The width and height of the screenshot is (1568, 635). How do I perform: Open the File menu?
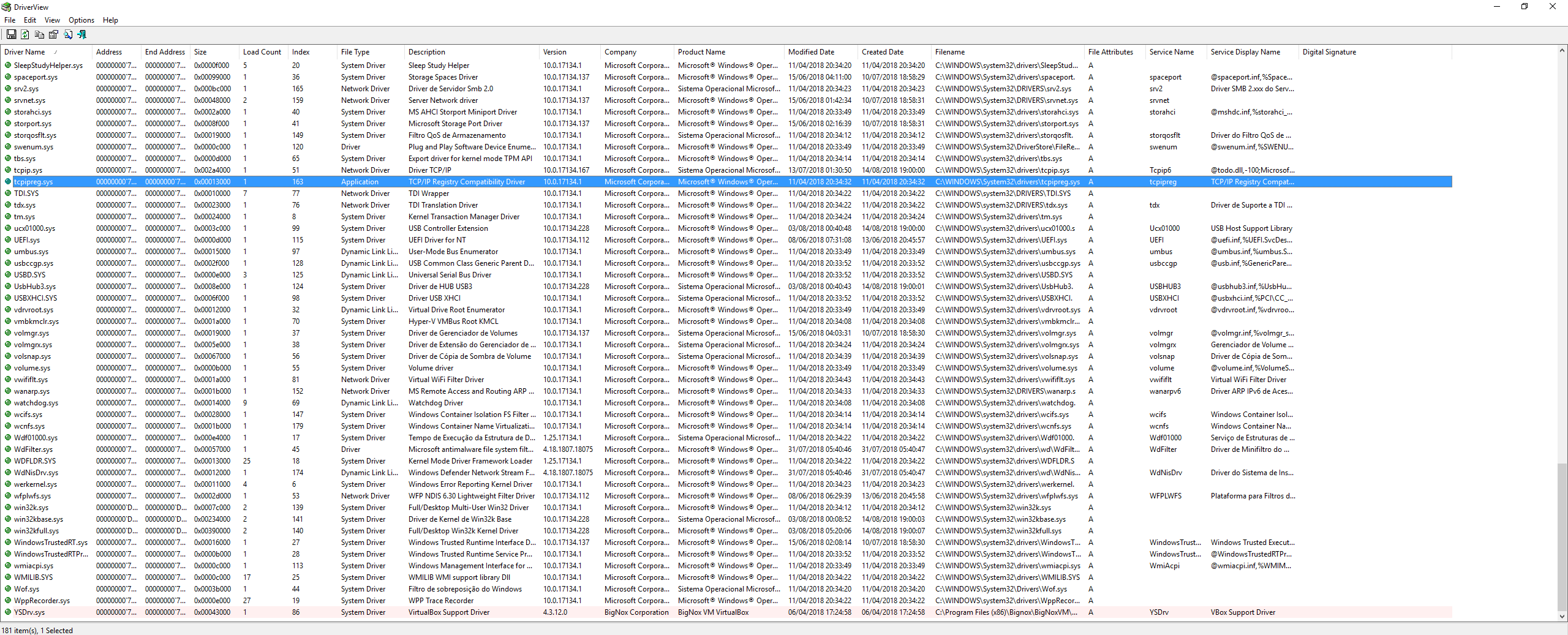coord(10,20)
